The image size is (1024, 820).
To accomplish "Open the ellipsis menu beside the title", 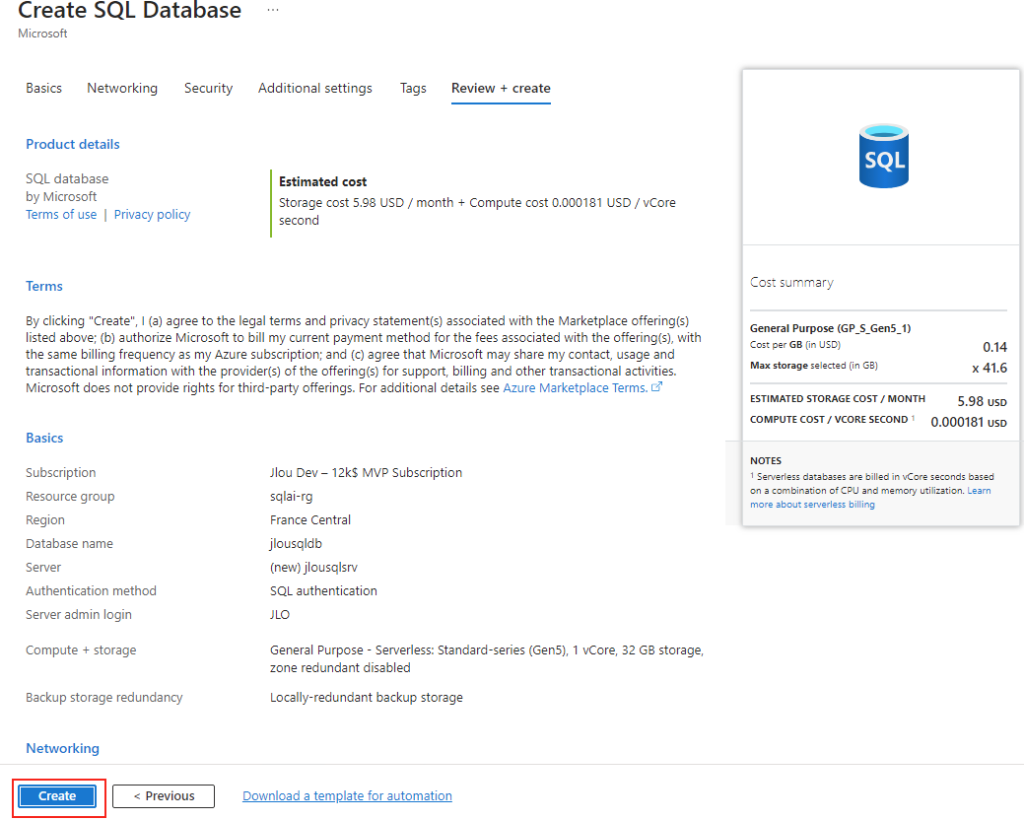I will coord(273,10).
